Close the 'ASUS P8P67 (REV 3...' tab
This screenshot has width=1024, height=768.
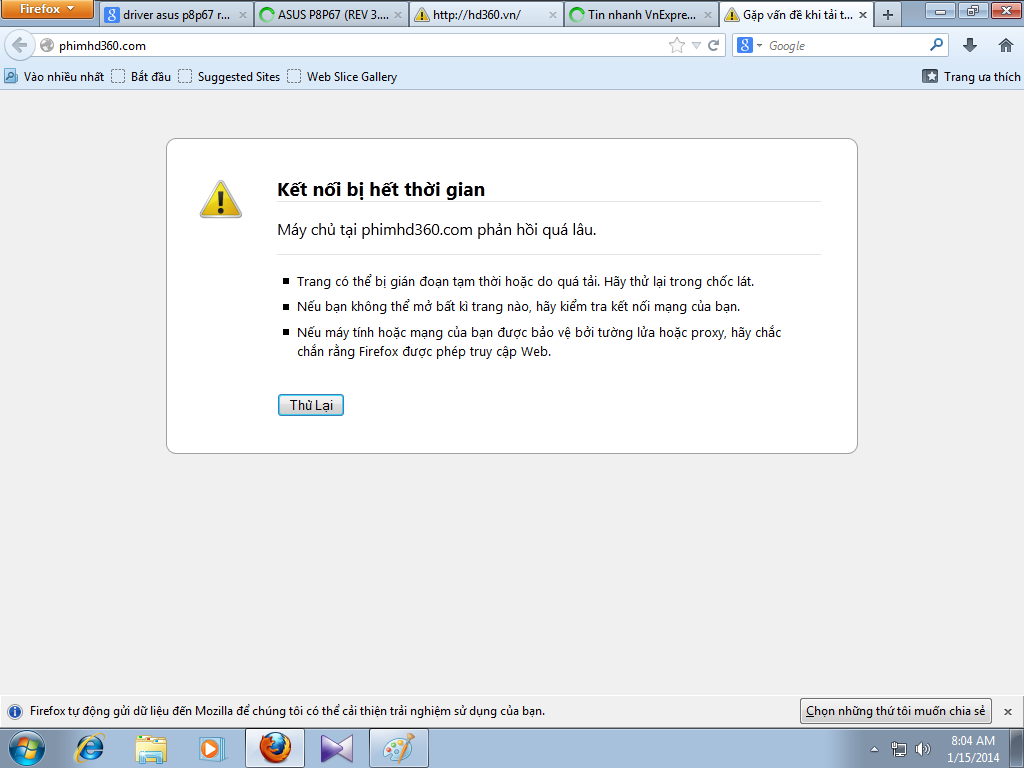tap(398, 14)
